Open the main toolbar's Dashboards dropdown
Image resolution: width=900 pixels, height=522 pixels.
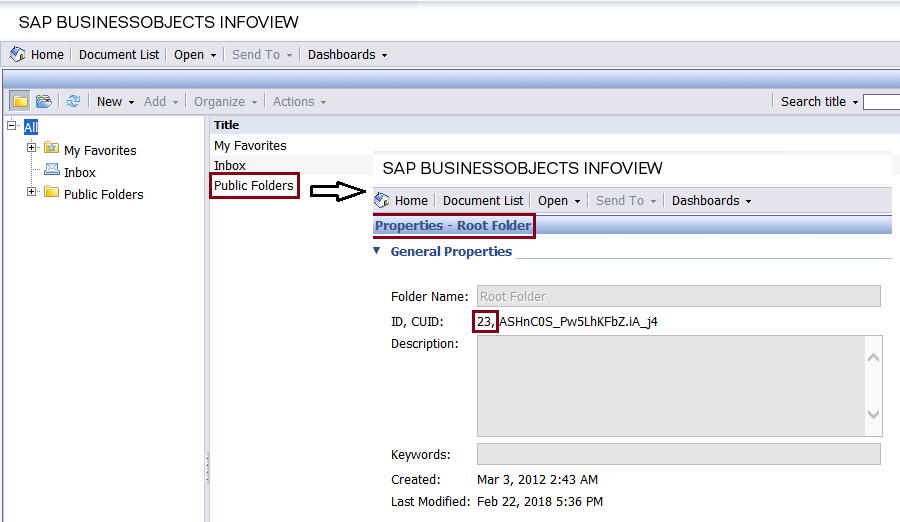347,55
